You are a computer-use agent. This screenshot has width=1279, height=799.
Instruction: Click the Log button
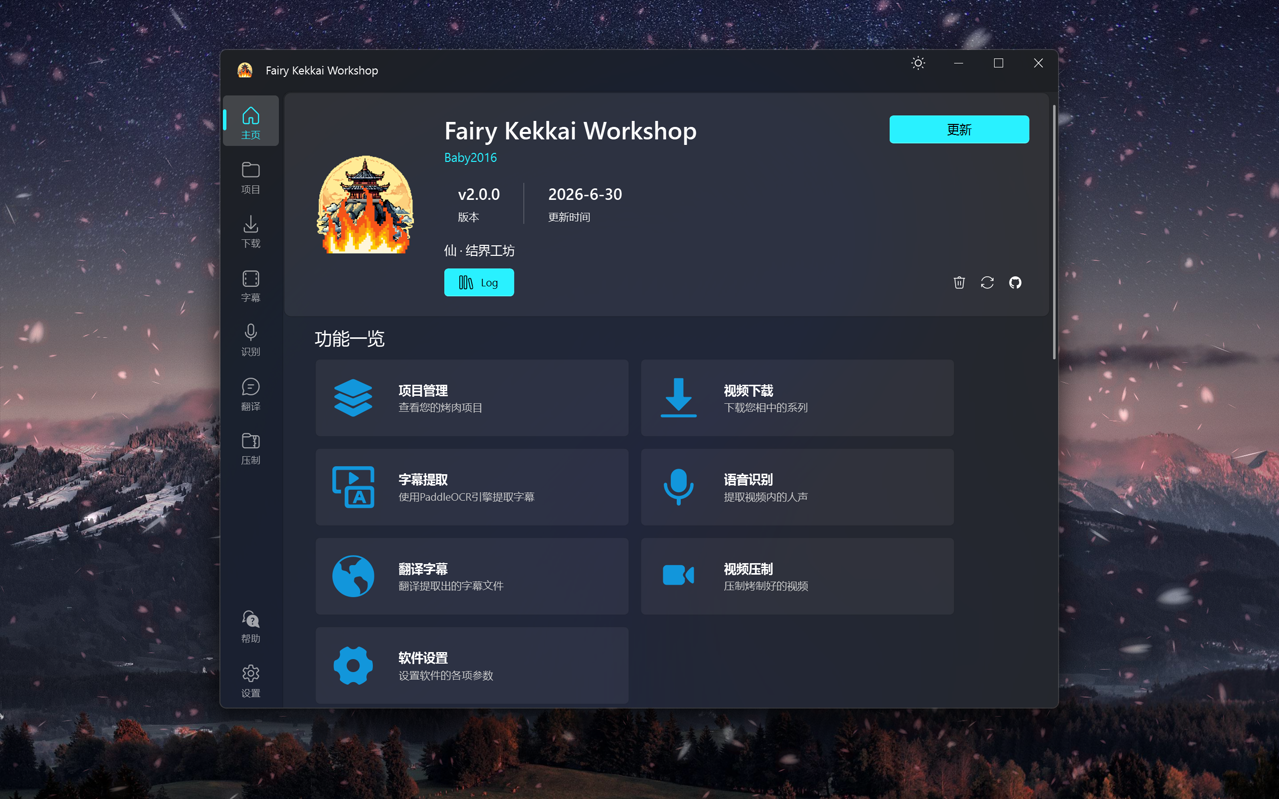tap(479, 283)
